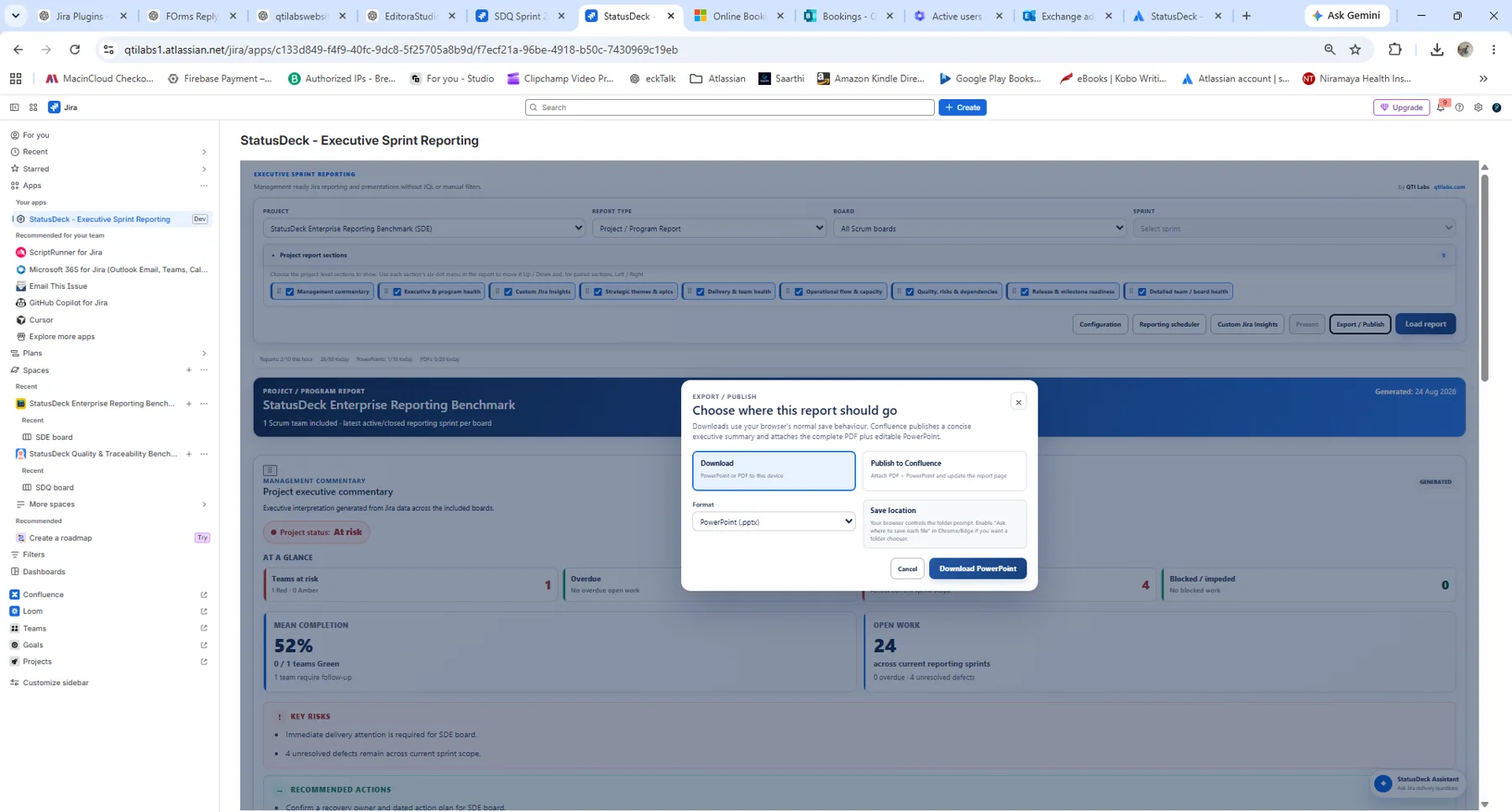Bookmark this page with the star icon
This screenshot has height=812, width=1512.
[x=1355, y=50]
